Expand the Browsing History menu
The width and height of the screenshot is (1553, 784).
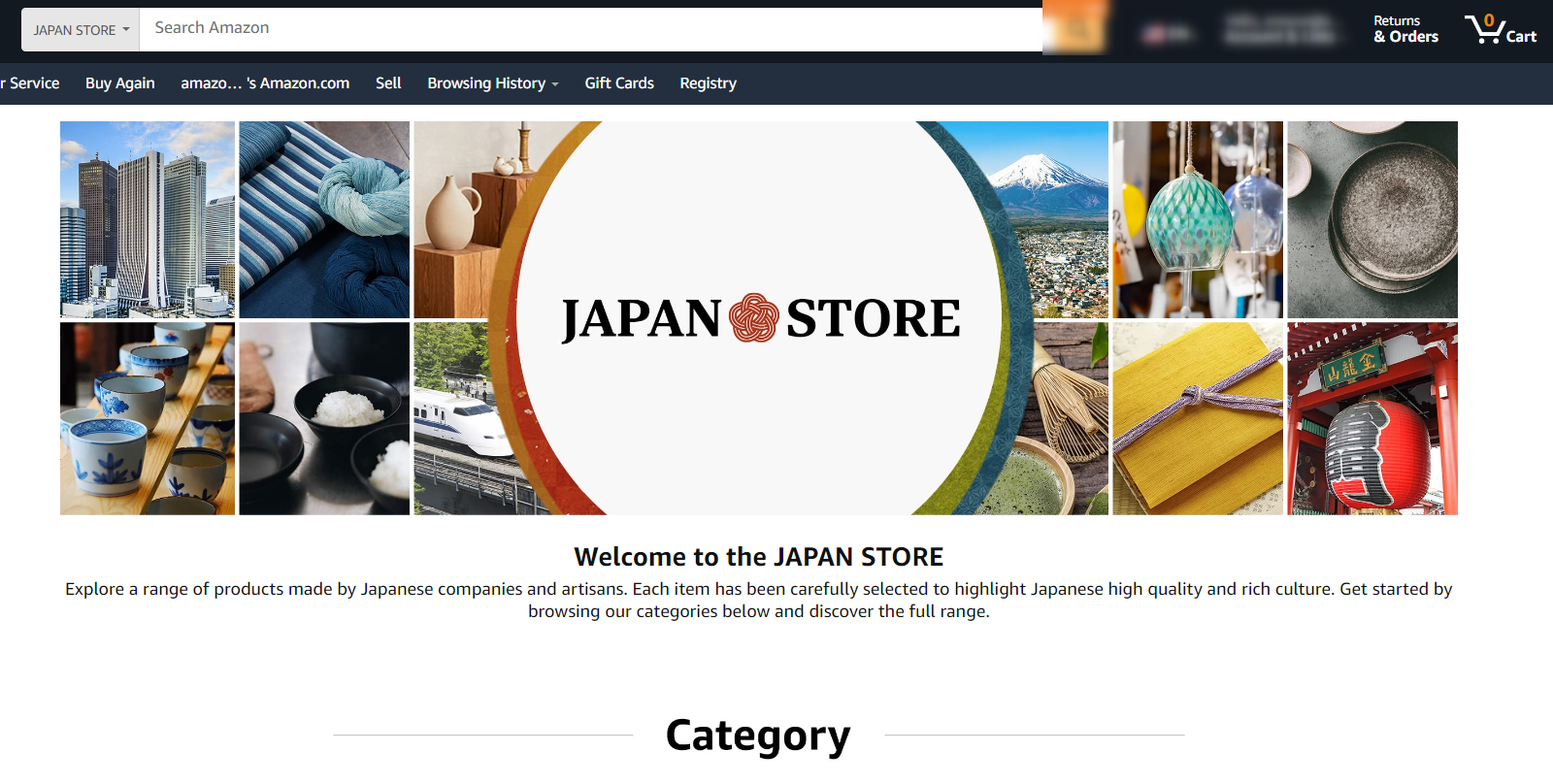point(493,83)
